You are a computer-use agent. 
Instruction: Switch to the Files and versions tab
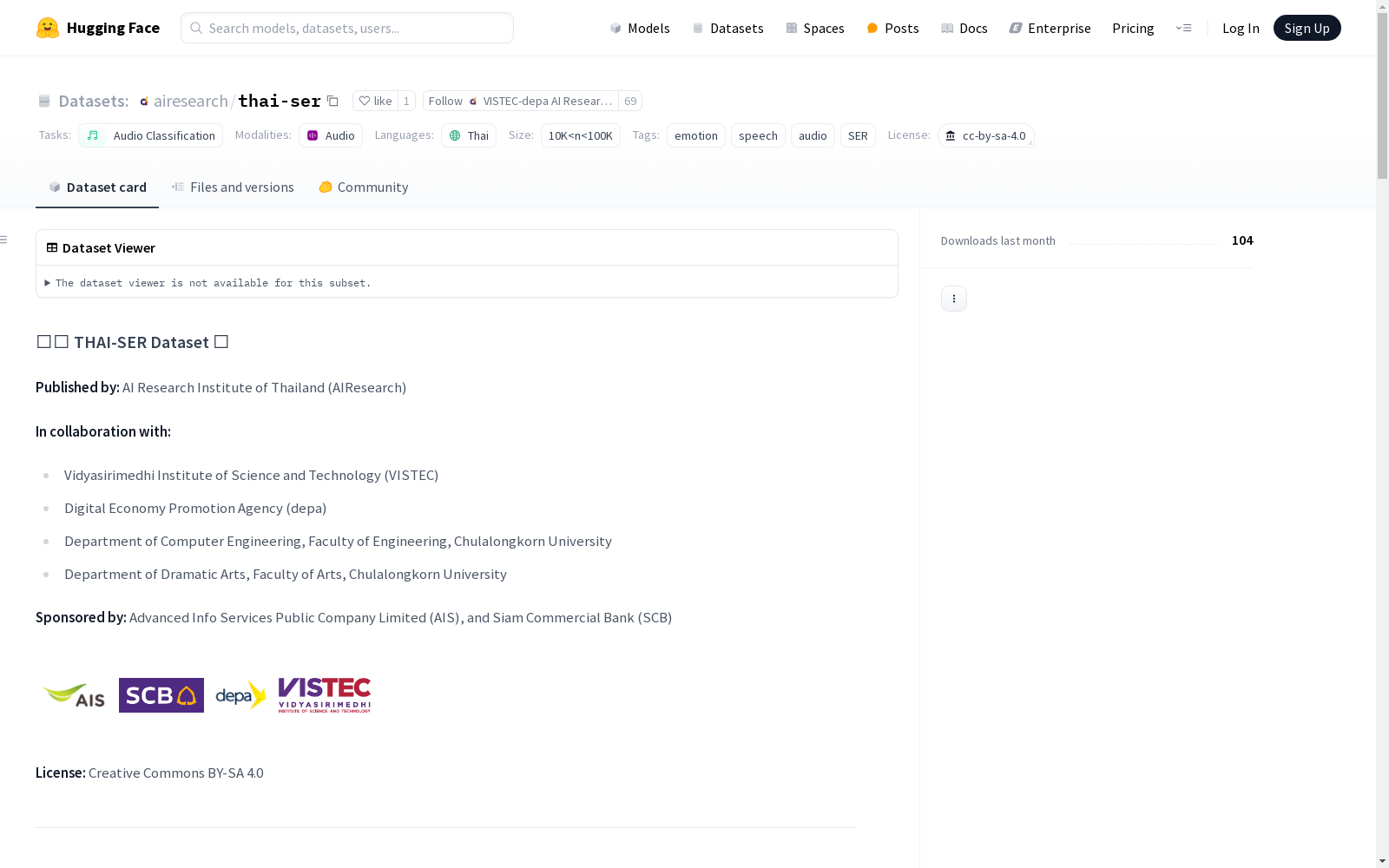[x=233, y=187]
